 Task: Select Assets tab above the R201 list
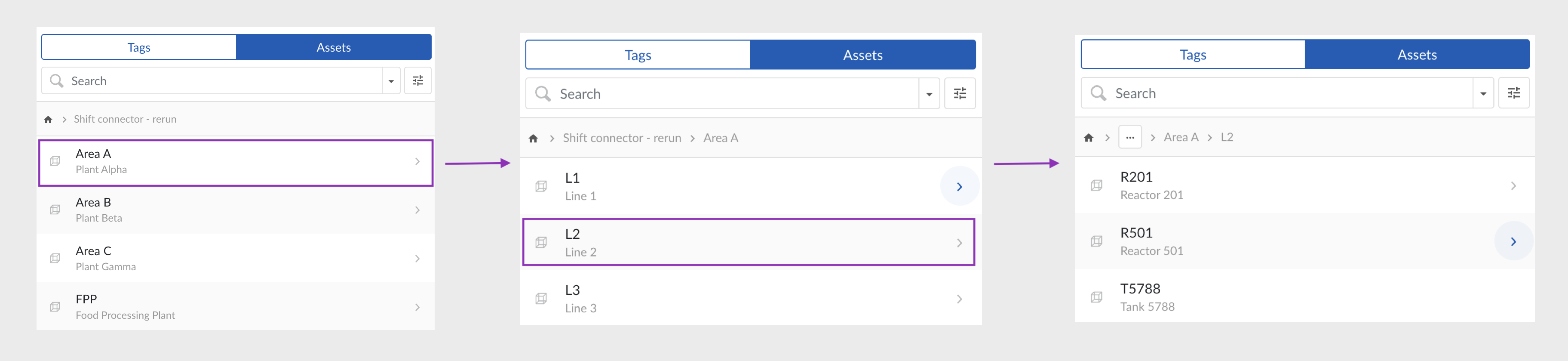click(x=1416, y=55)
